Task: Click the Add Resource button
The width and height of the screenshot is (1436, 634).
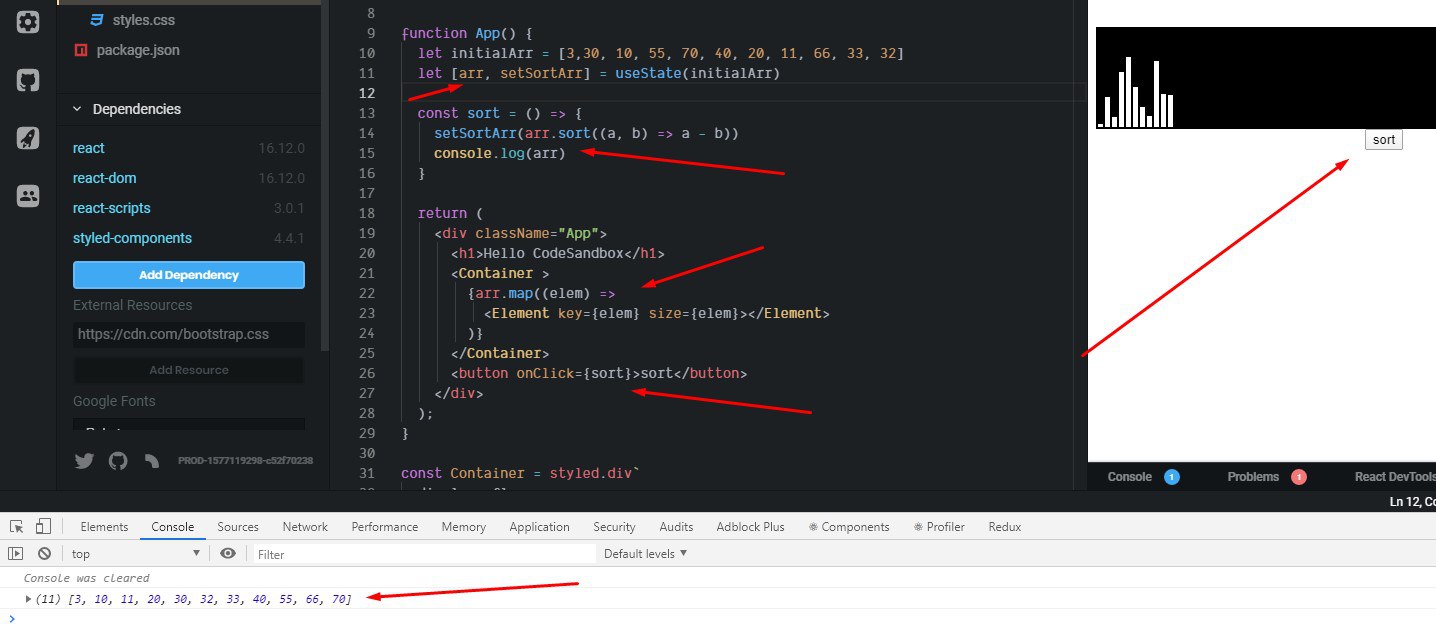Action: pyautogui.click(x=189, y=370)
